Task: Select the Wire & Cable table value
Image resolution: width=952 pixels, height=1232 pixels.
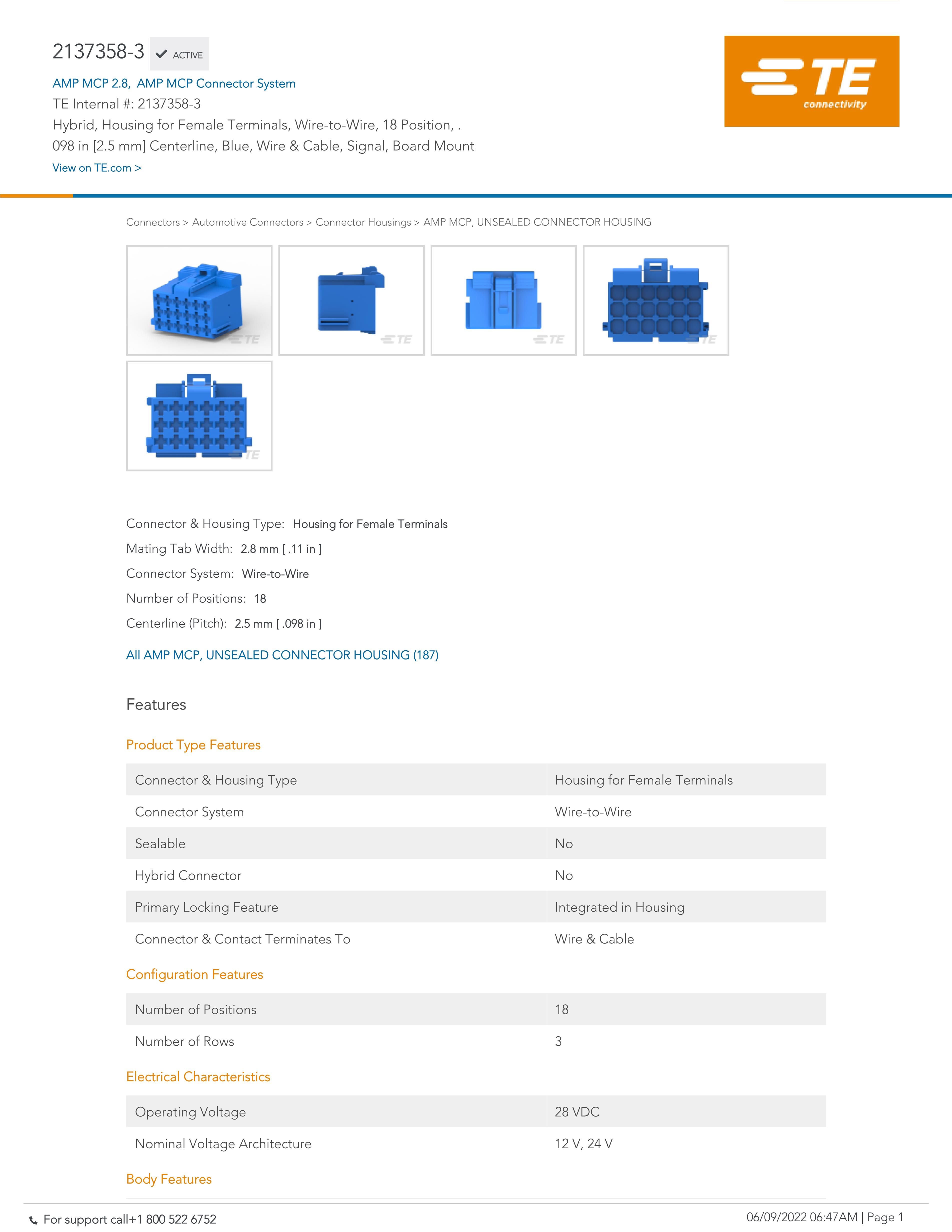Action: click(x=594, y=939)
